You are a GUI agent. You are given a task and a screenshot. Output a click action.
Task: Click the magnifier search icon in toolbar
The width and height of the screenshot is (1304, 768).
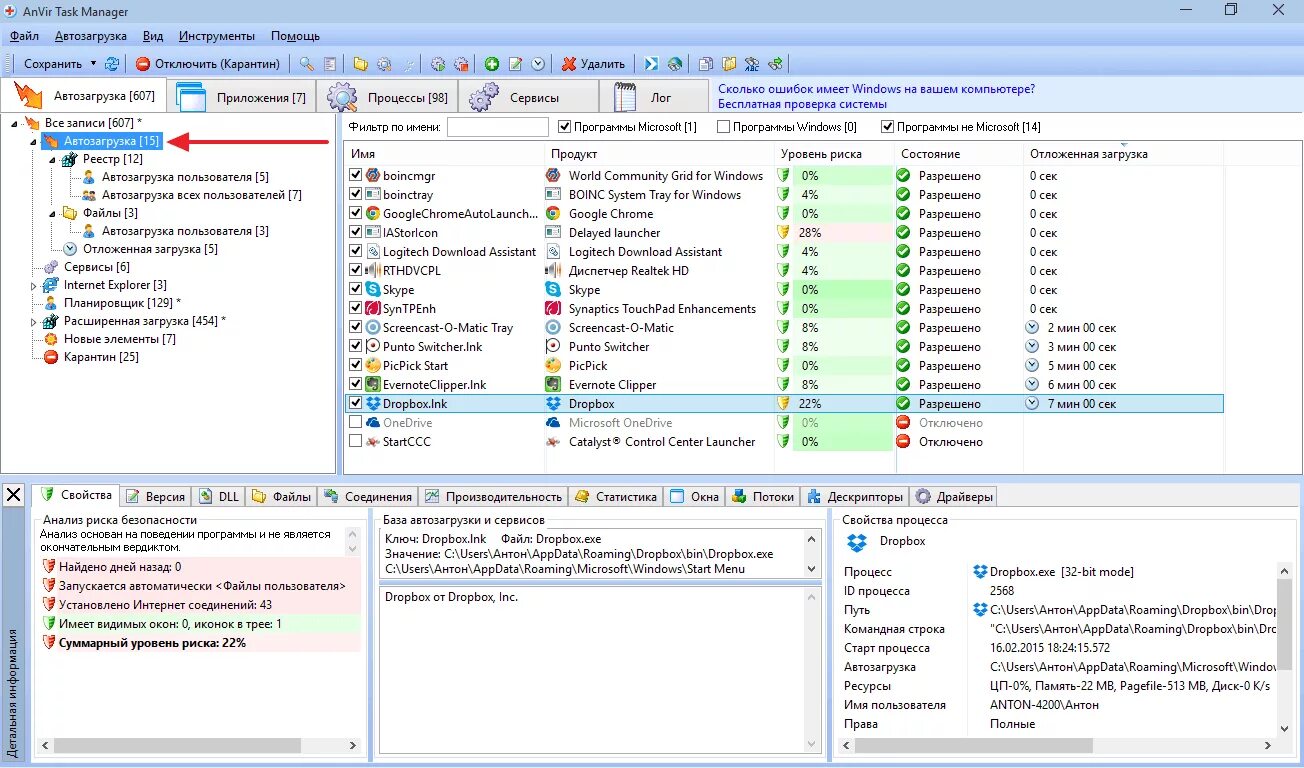[307, 64]
